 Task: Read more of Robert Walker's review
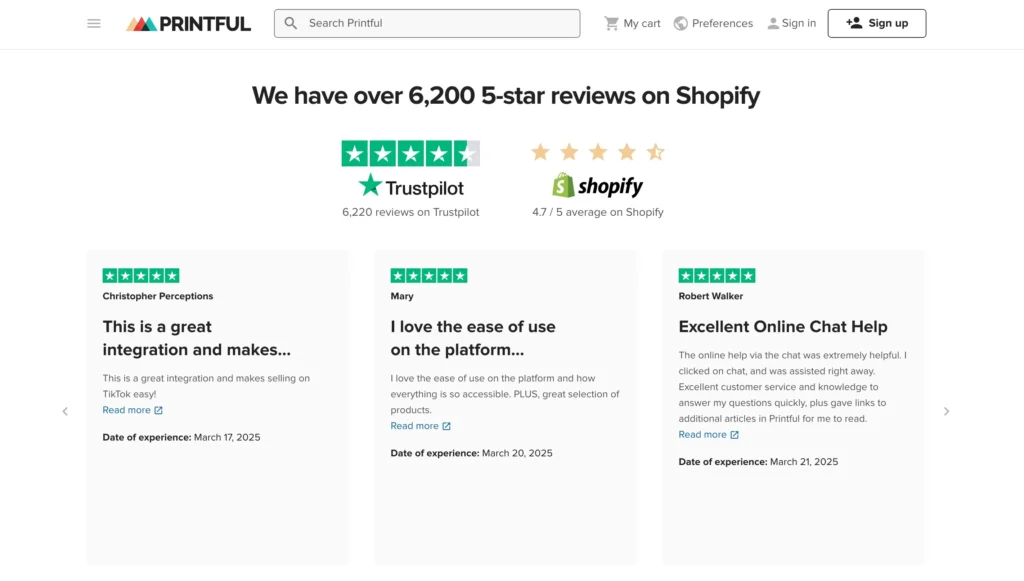[703, 435]
